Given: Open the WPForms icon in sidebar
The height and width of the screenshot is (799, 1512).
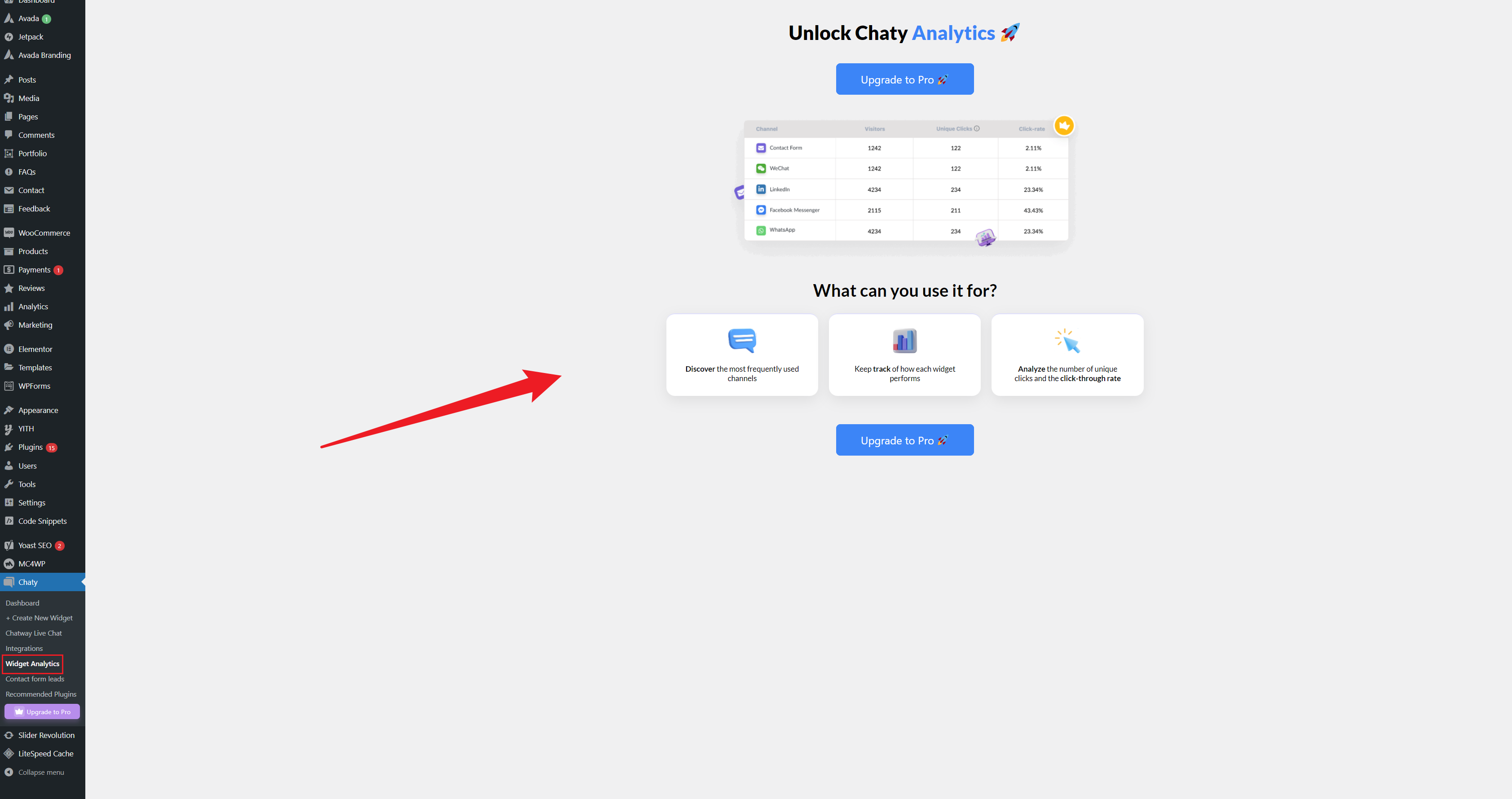Looking at the screenshot, I should pyautogui.click(x=8, y=385).
